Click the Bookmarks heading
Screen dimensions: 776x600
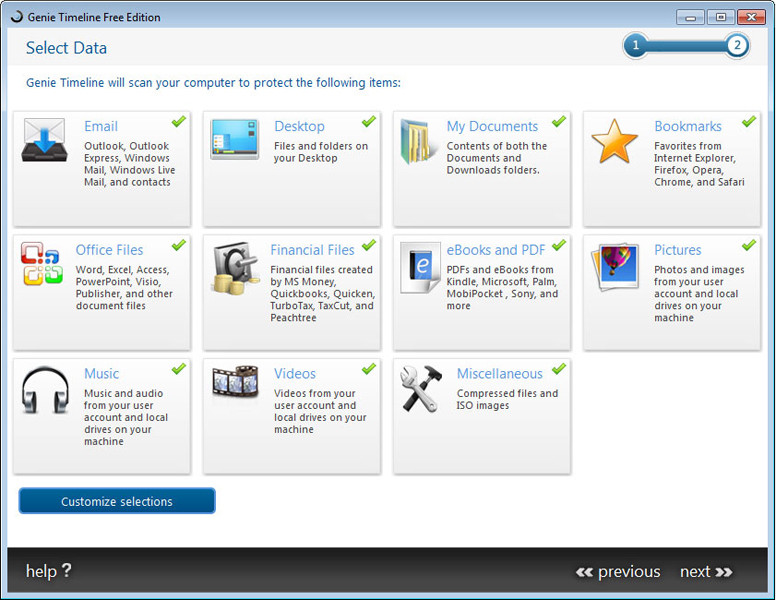point(688,126)
